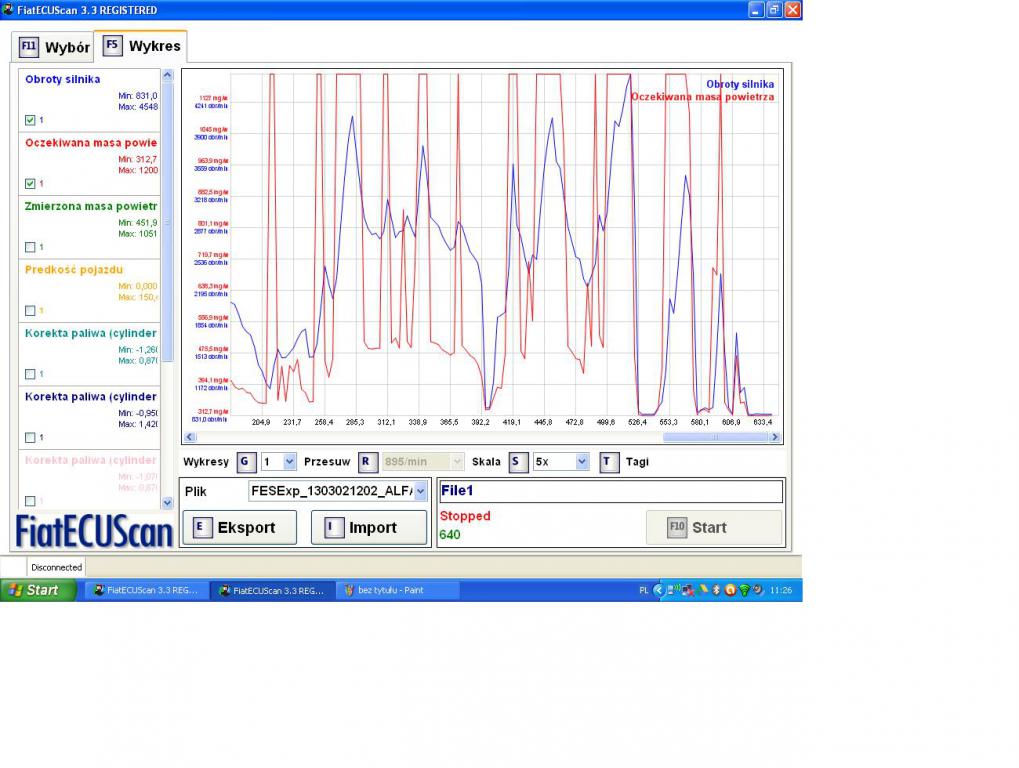1019x768 pixels.
Task: Uncheck the Obroty silnika checkbox
Action: 30,120
